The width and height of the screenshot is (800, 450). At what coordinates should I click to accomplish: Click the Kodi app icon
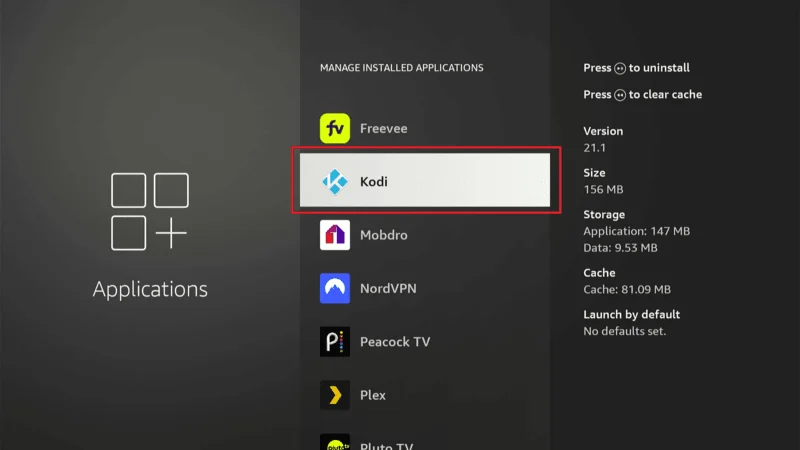335,181
